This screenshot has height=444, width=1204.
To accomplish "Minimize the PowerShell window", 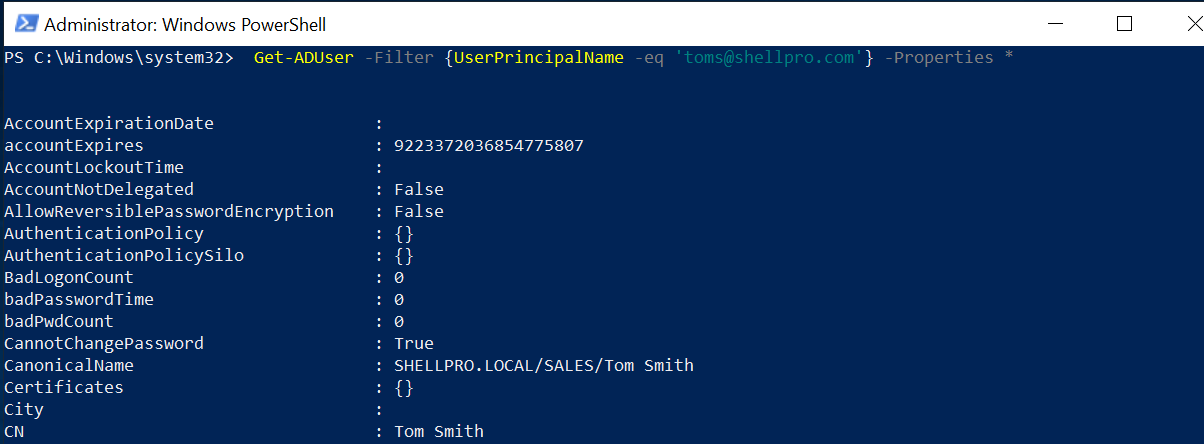I will click(1054, 23).
